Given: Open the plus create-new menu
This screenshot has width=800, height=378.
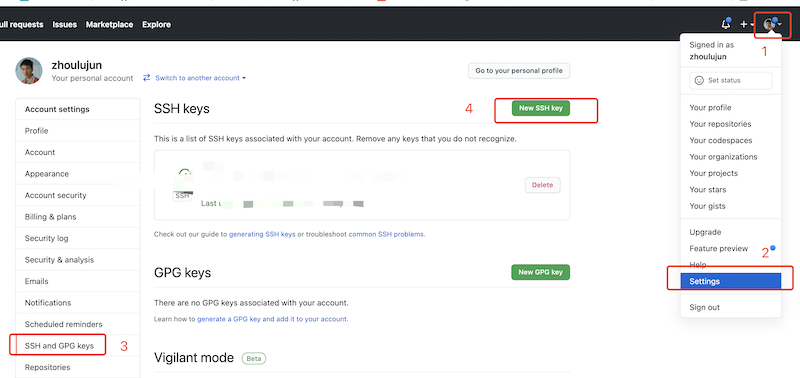Looking at the screenshot, I should pos(747,24).
